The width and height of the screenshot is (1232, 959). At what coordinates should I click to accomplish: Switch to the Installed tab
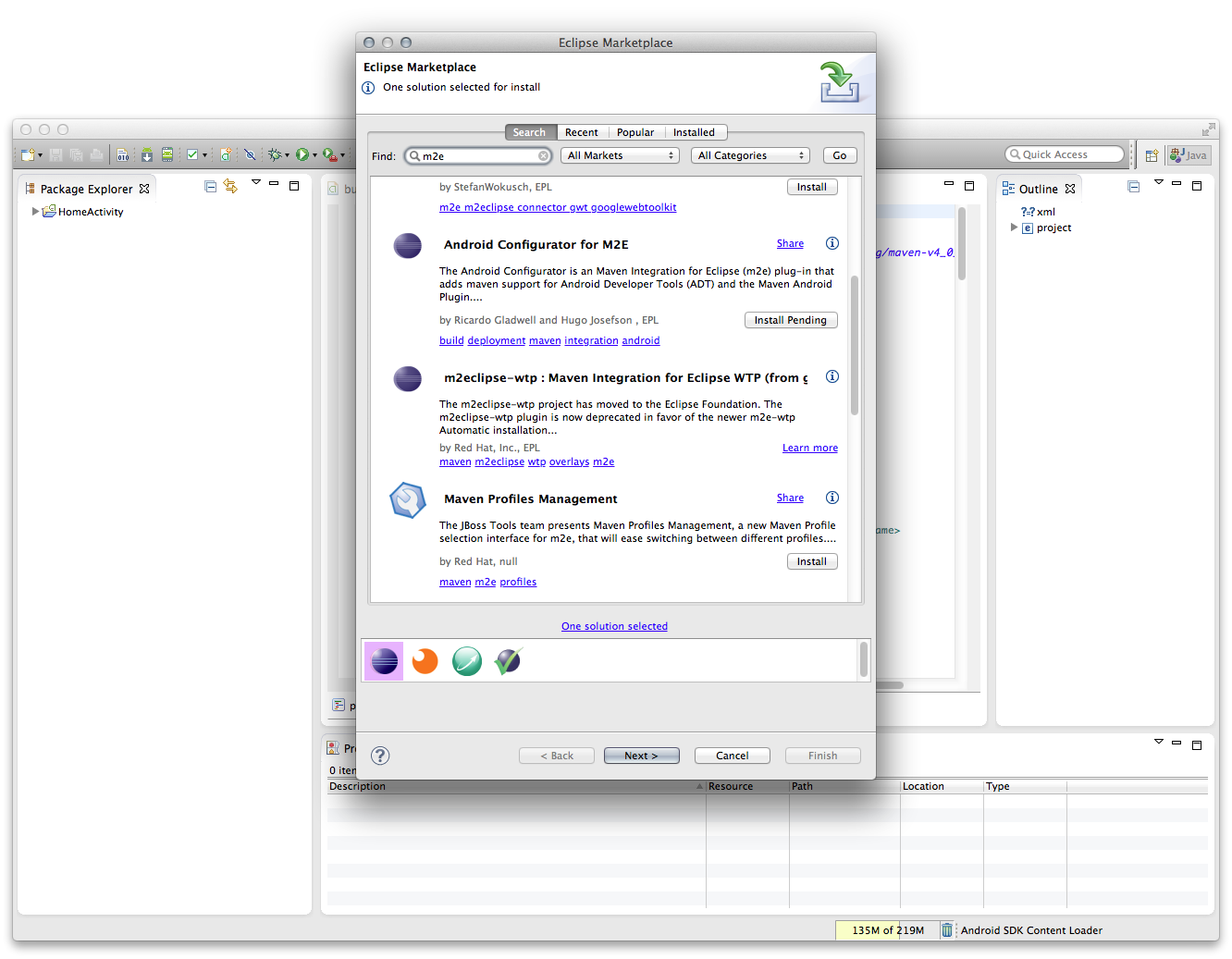click(x=694, y=132)
